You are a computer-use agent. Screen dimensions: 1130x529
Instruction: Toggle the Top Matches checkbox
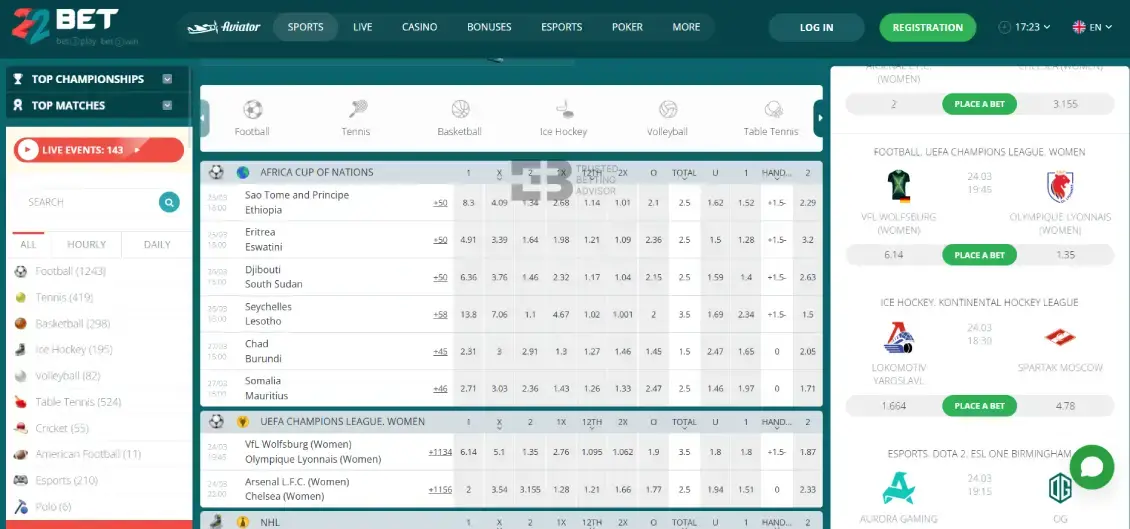pyautogui.click(x=167, y=105)
